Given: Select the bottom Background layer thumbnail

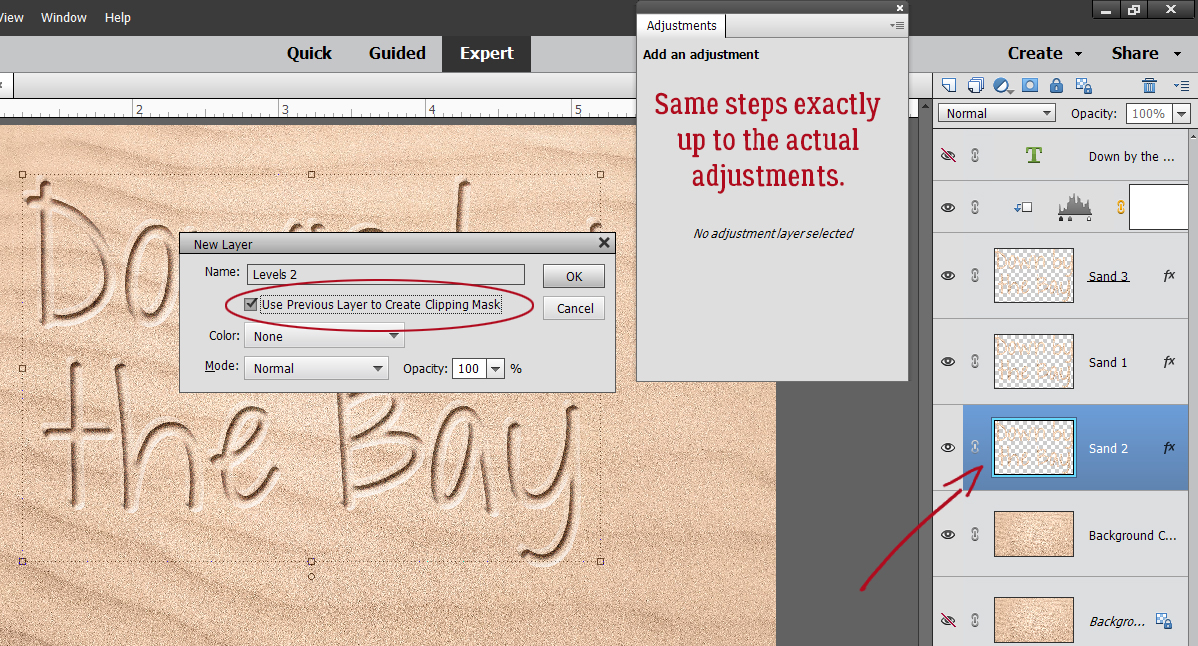Looking at the screenshot, I should [x=1034, y=620].
